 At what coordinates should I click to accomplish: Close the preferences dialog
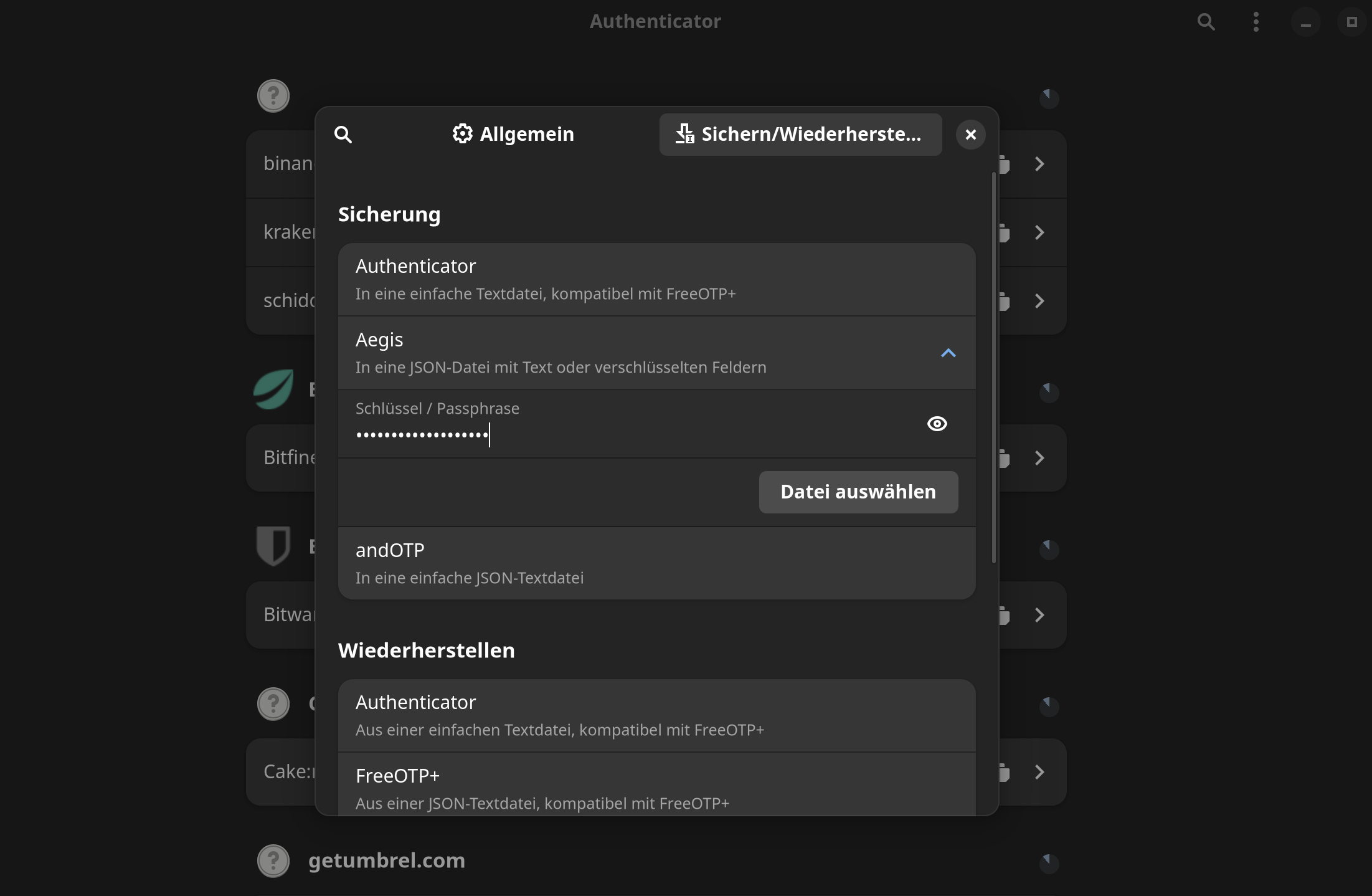970,135
